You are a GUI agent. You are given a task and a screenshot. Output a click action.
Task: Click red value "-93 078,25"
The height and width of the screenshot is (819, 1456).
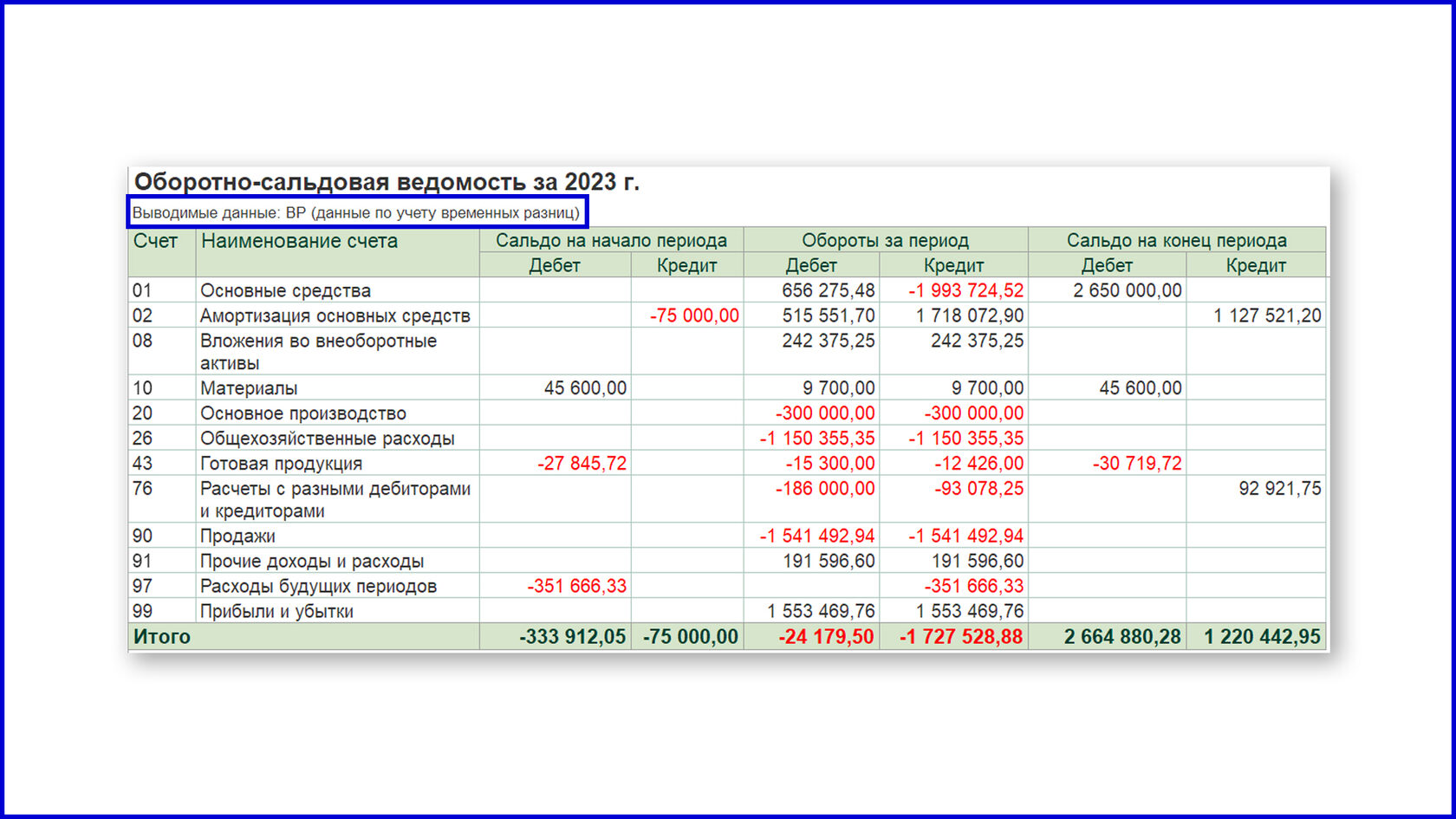pos(978,489)
